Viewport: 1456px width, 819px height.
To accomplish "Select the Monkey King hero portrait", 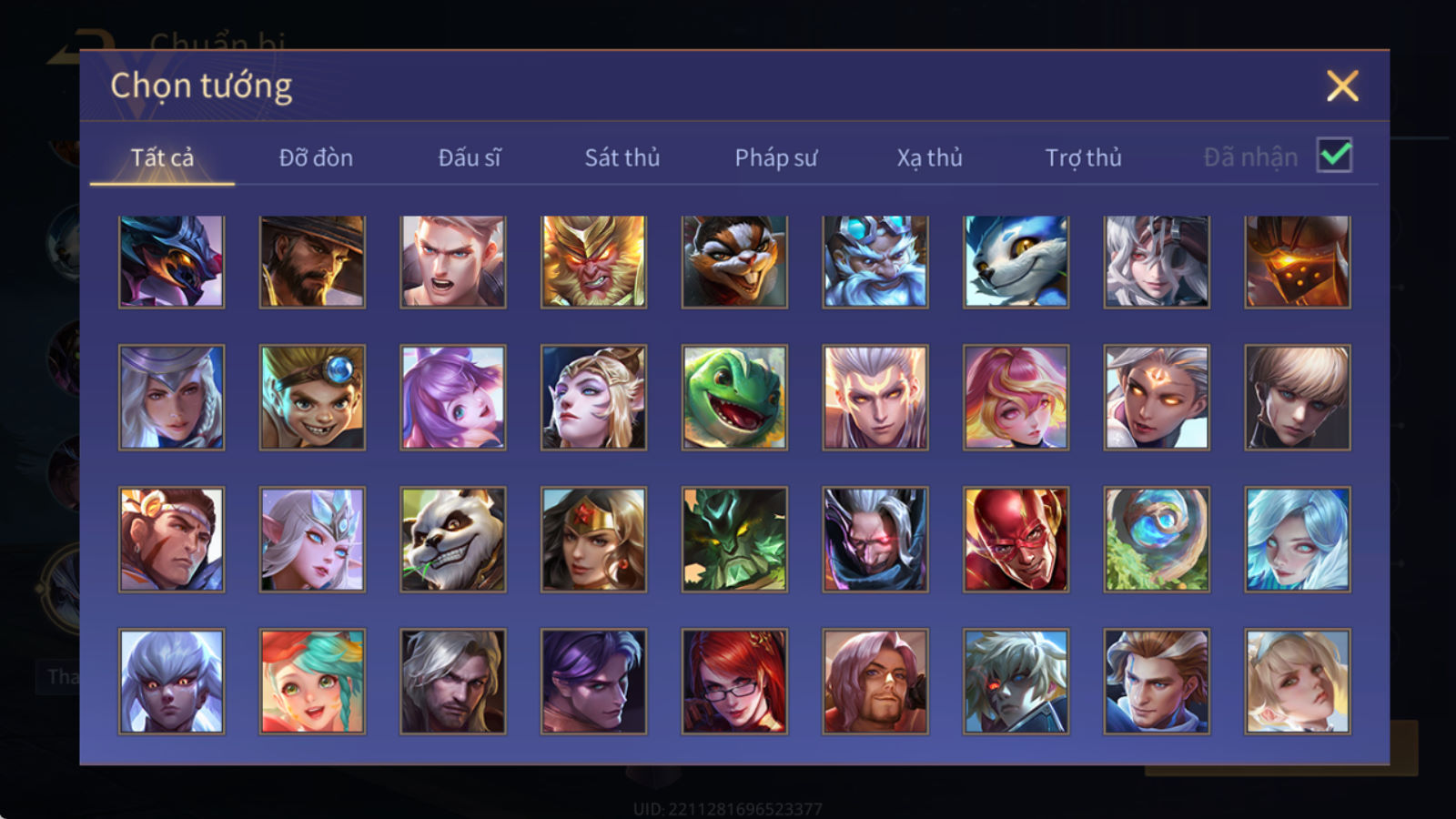I will [x=593, y=262].
